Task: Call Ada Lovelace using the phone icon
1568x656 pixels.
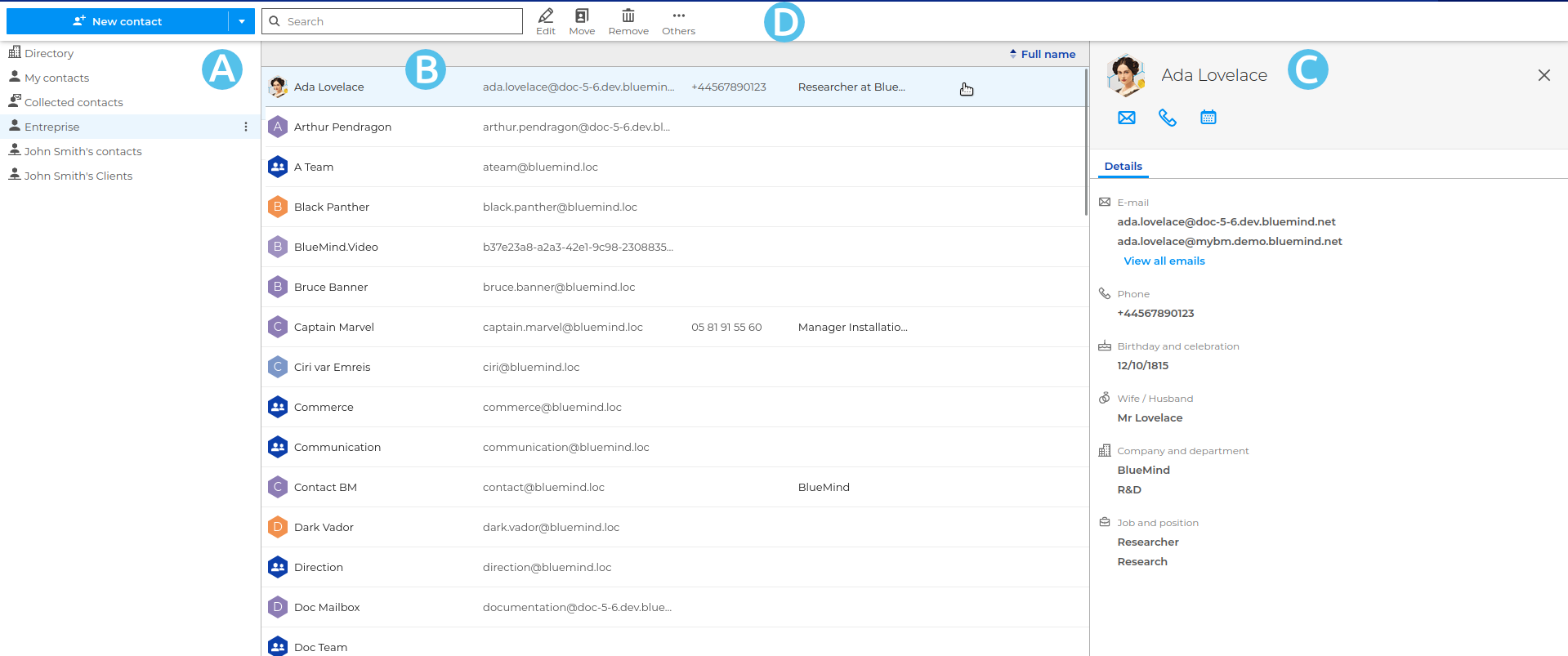Action: (1168, 118)
